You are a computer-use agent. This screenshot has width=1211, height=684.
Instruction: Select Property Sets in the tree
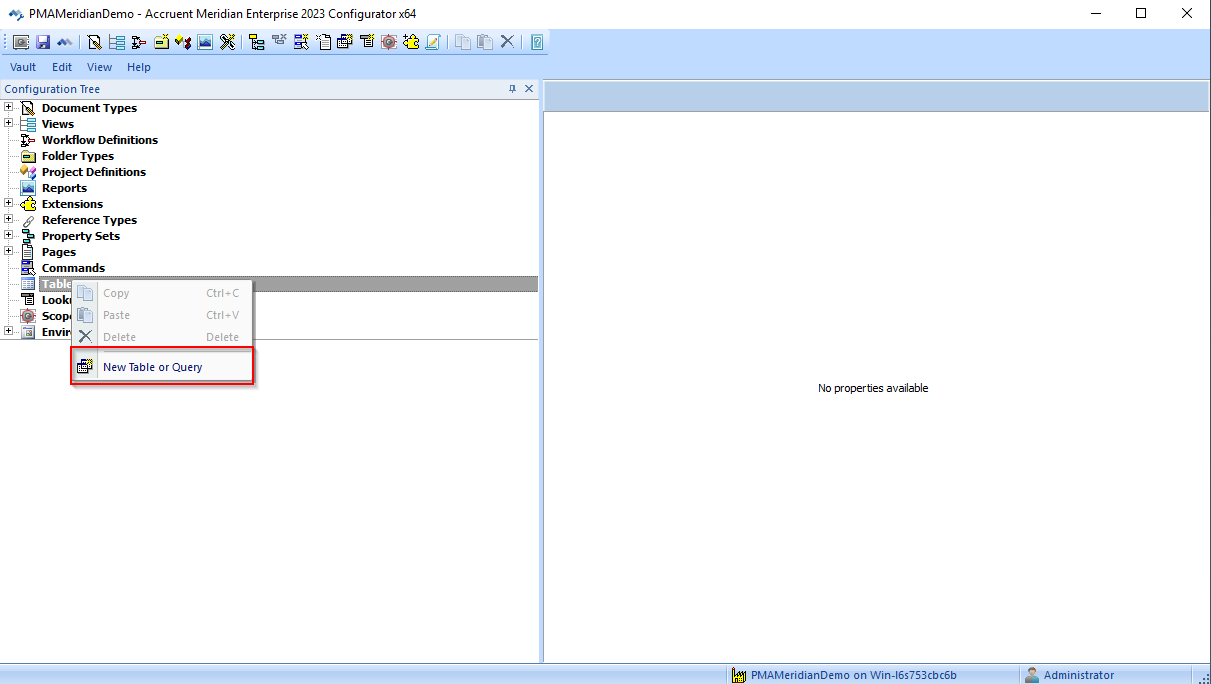[x=81, y=236]
